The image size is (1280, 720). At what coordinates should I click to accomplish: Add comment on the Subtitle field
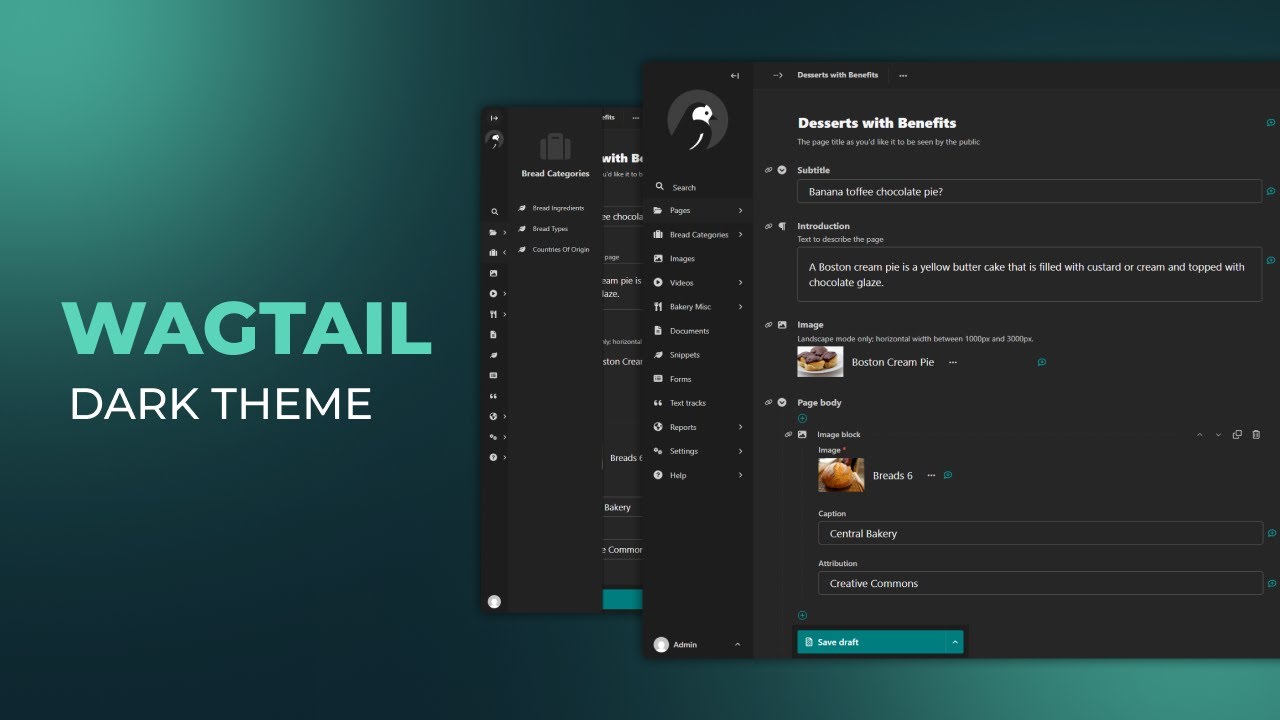pos(1271,191)
